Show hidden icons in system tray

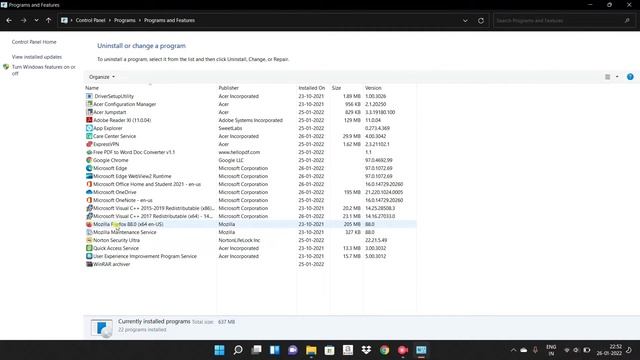click(x=513, y=350)
